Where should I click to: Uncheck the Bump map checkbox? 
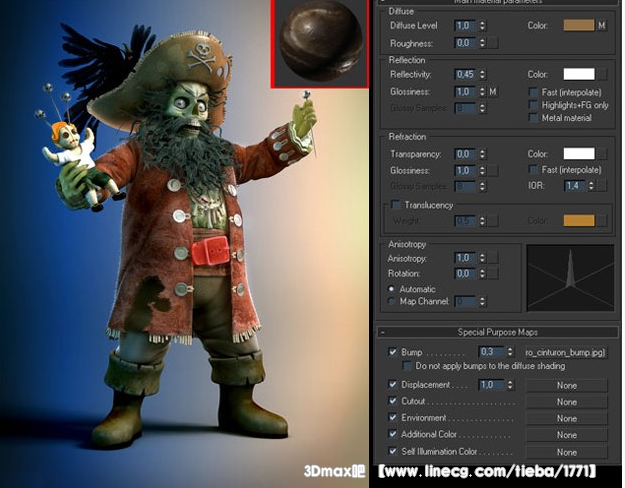393,352
